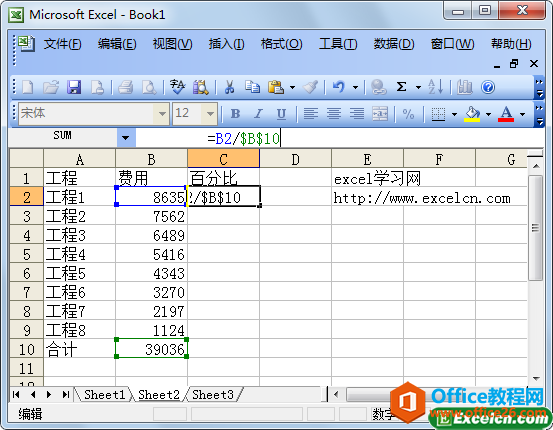Click the Copy icon in toolbar
This screenshot has height=430, width=553.
253,87
